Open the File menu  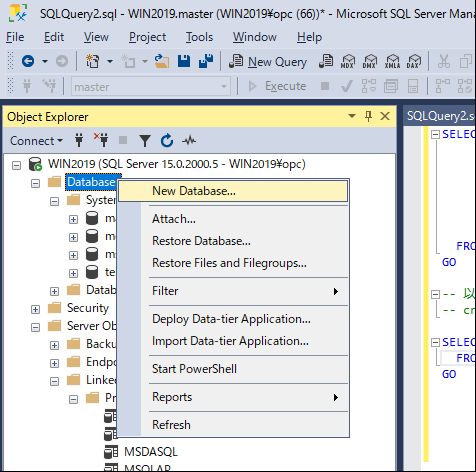[x=15, y=37]
